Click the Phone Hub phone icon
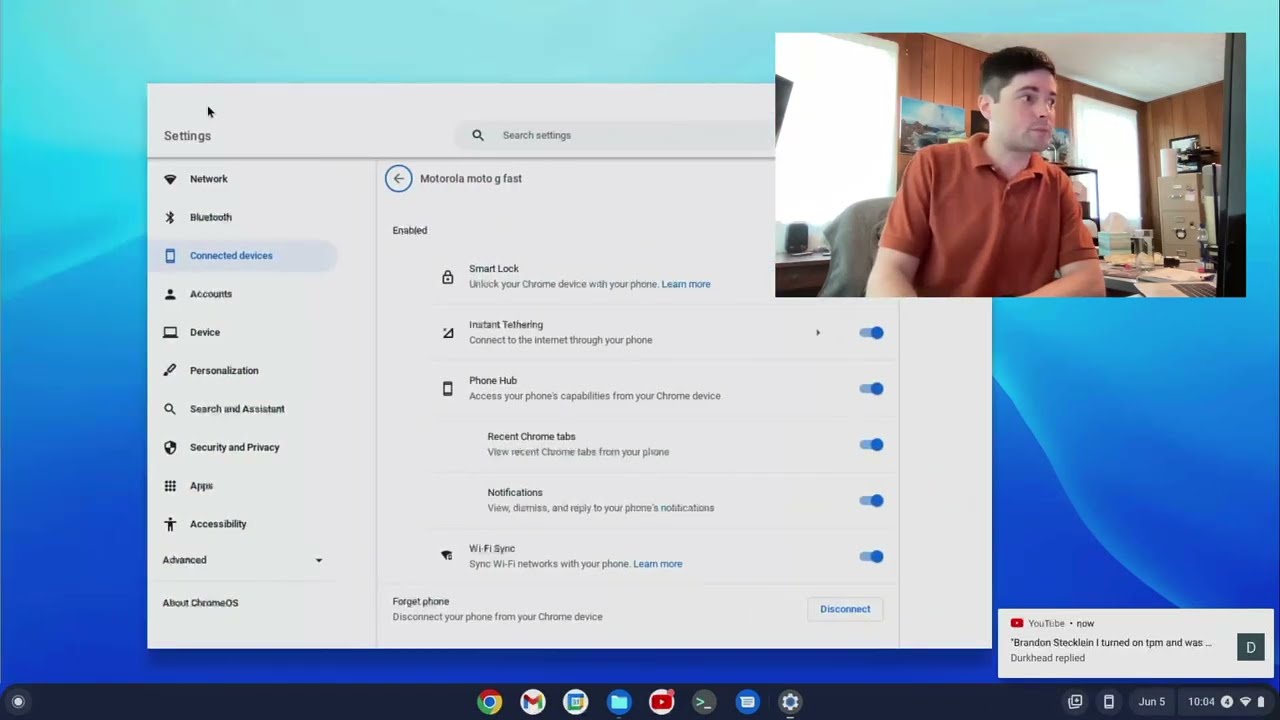 click(447, 388)
